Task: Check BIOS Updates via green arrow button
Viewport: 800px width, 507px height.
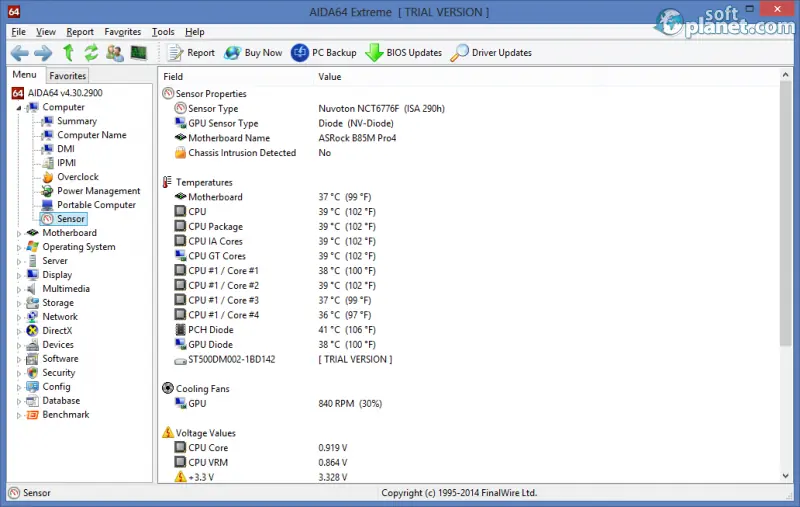Action: pos(404,53)
